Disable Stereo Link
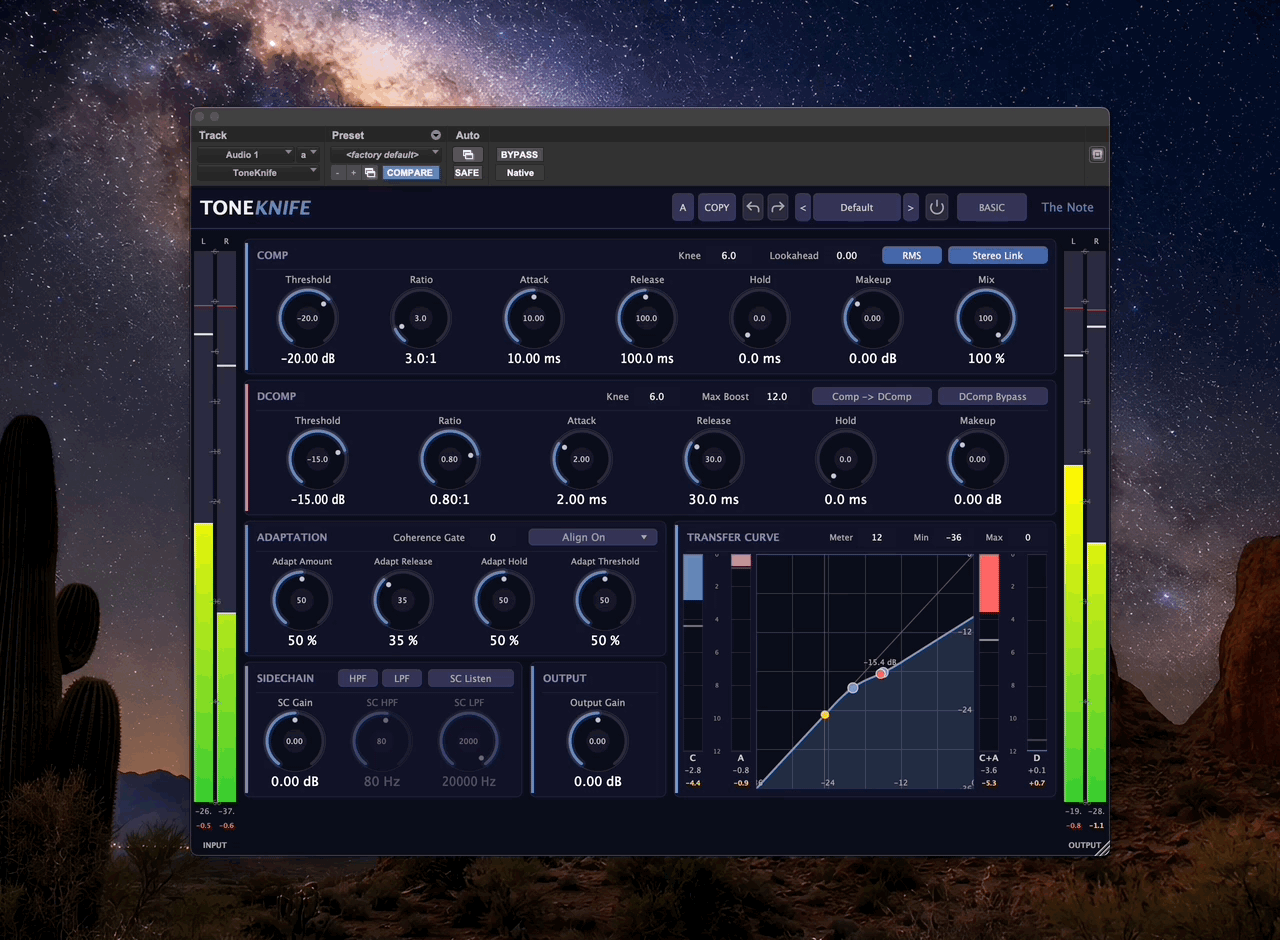1280x940 pixels. pos(998,255)
